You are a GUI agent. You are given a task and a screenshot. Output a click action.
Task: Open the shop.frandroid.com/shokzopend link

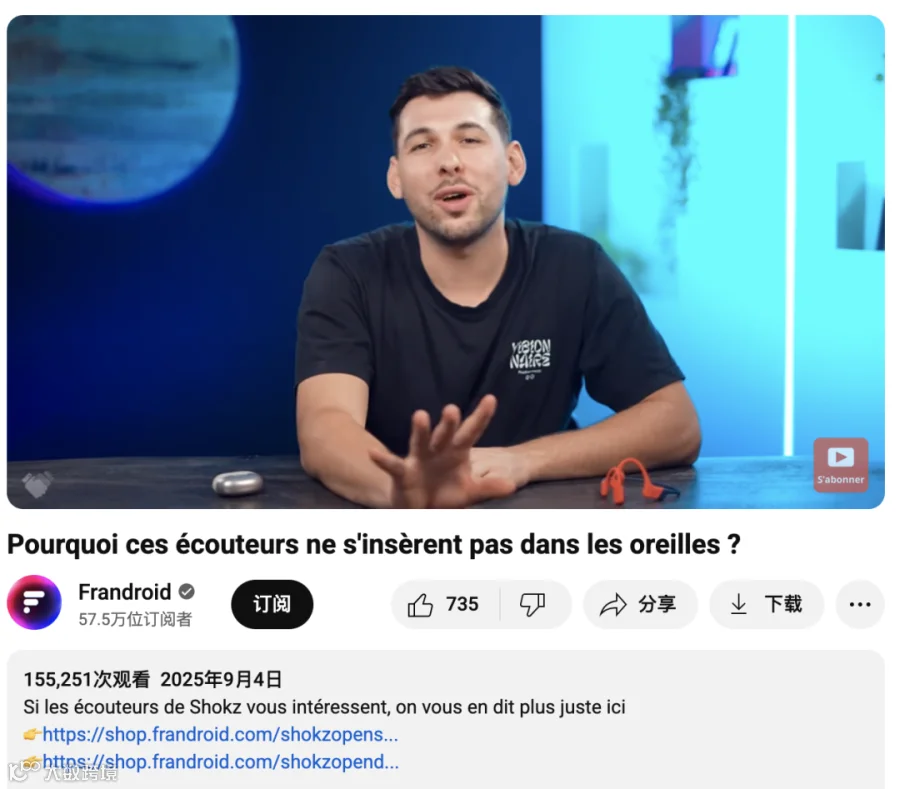(220, 762)
